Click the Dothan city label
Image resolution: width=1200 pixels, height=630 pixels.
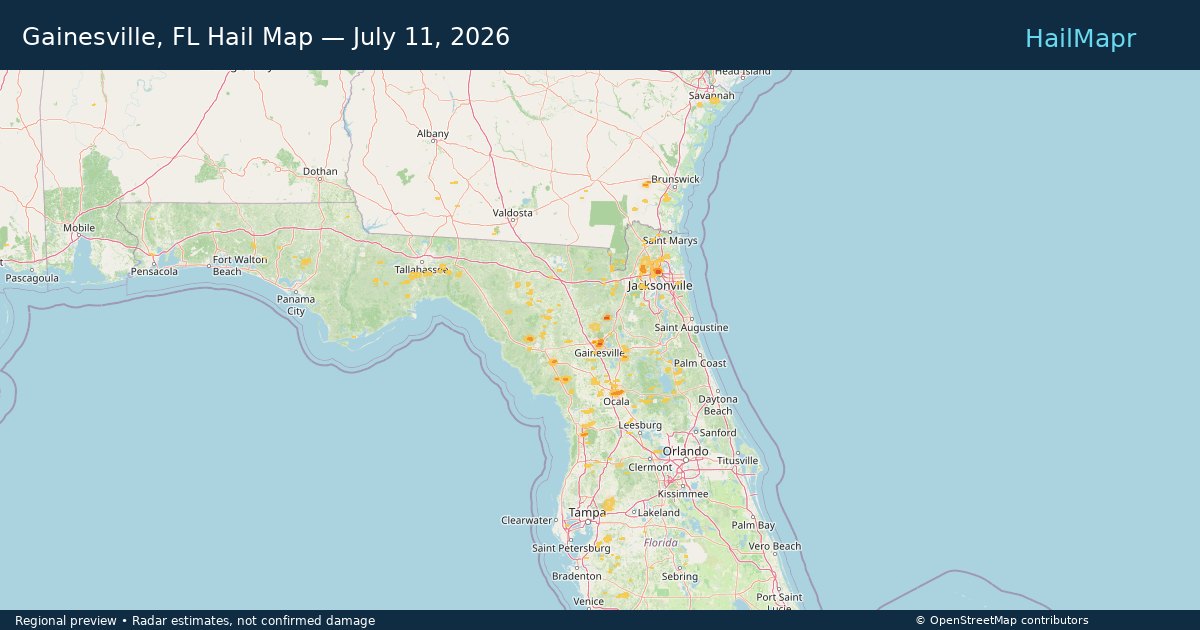tap(320, 171)
